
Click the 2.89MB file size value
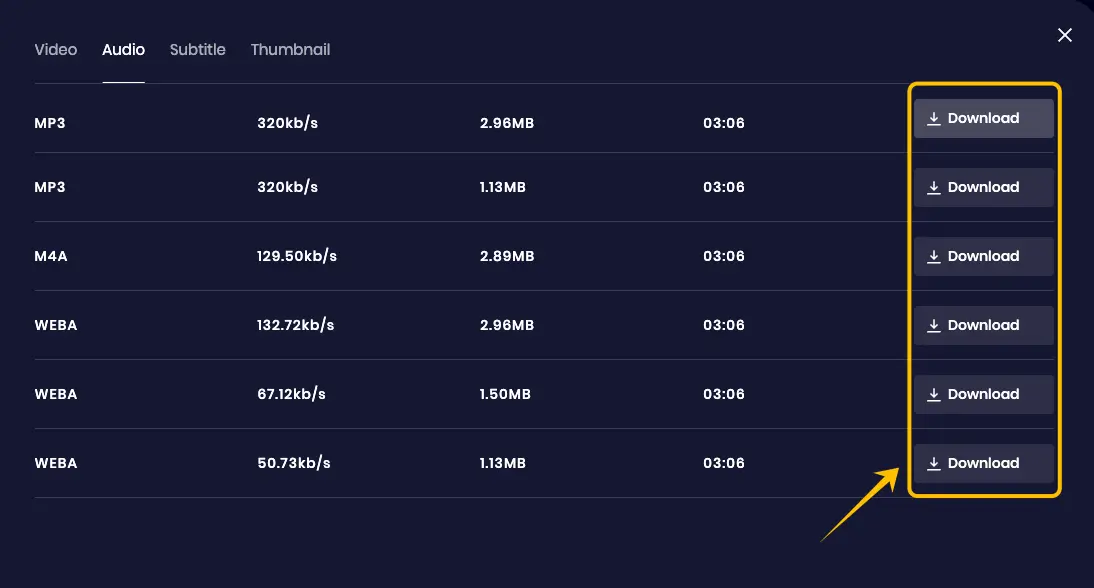click(507, 256)
